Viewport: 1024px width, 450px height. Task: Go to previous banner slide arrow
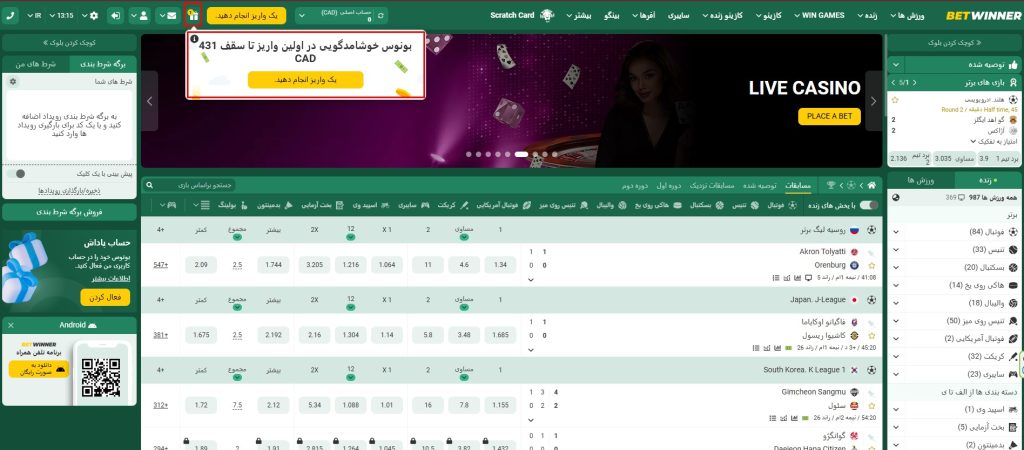(x=150, y=101)
